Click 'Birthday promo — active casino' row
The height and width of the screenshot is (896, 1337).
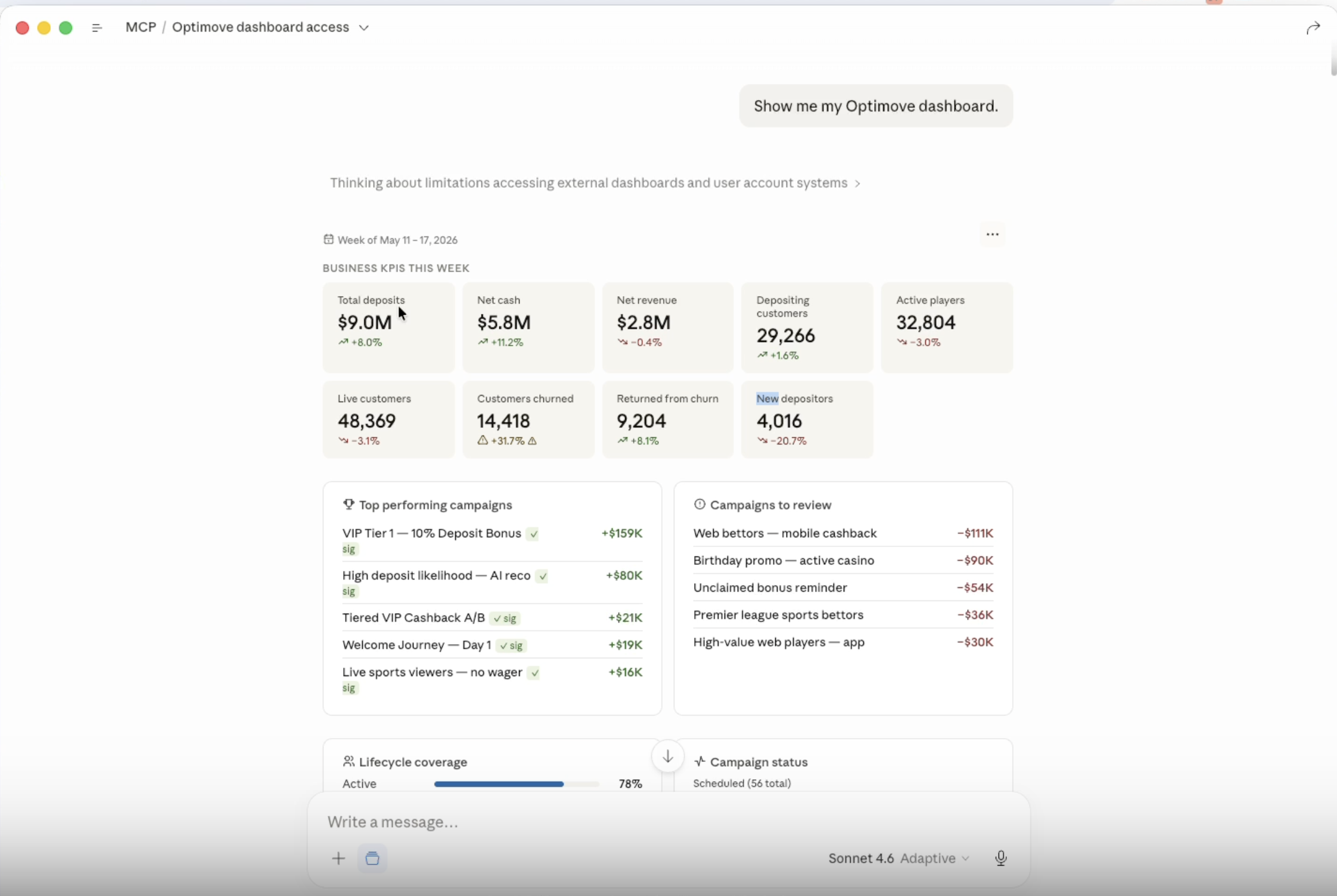[x=843, y=561]
